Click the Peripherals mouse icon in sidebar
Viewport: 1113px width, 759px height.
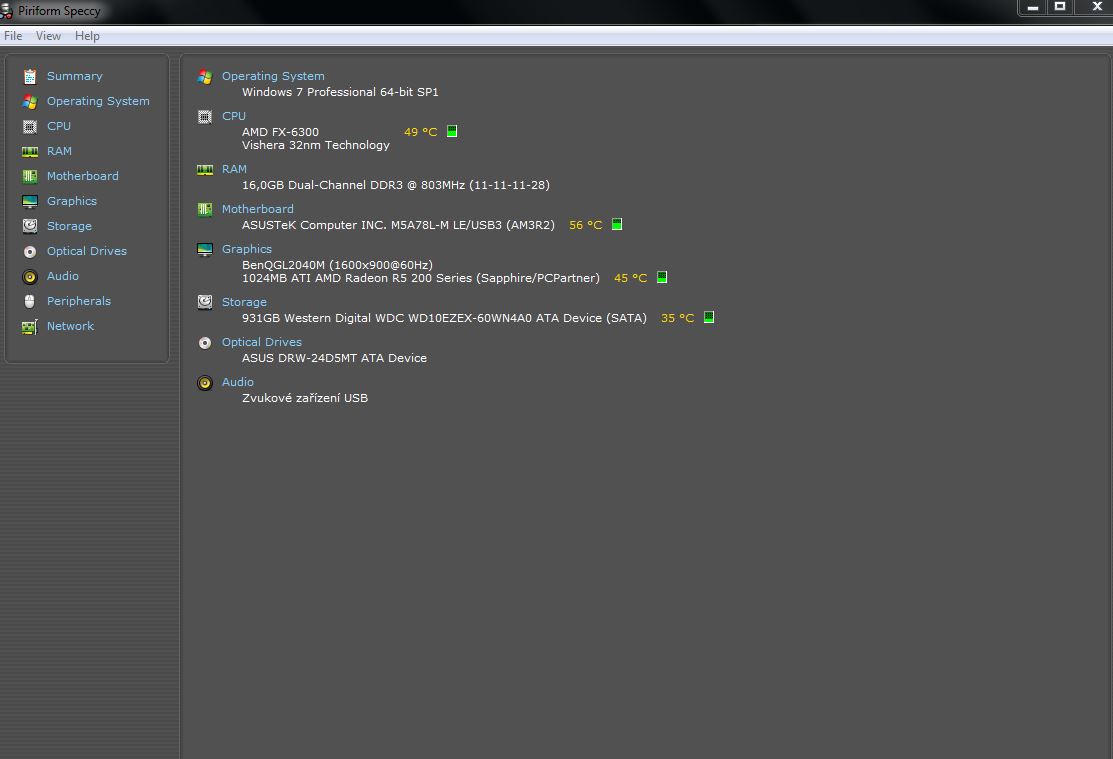pyautogui.click(x=30, y=301)
